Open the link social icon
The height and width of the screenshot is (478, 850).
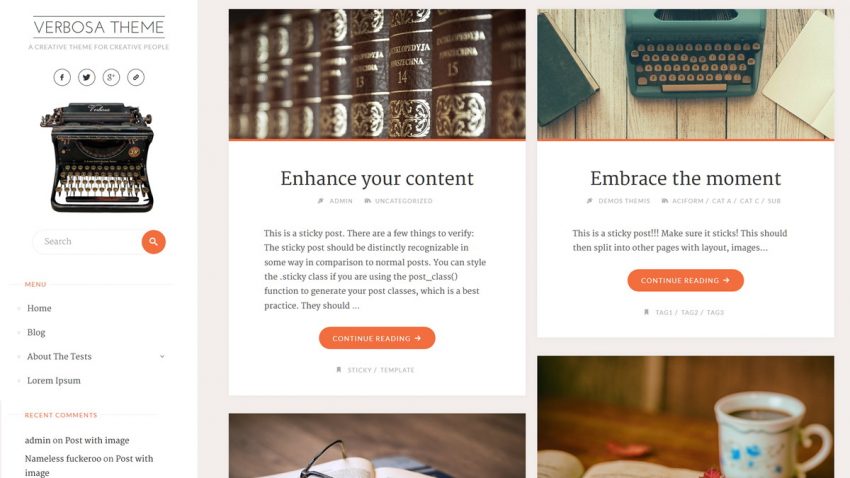(x=136, y=77)
